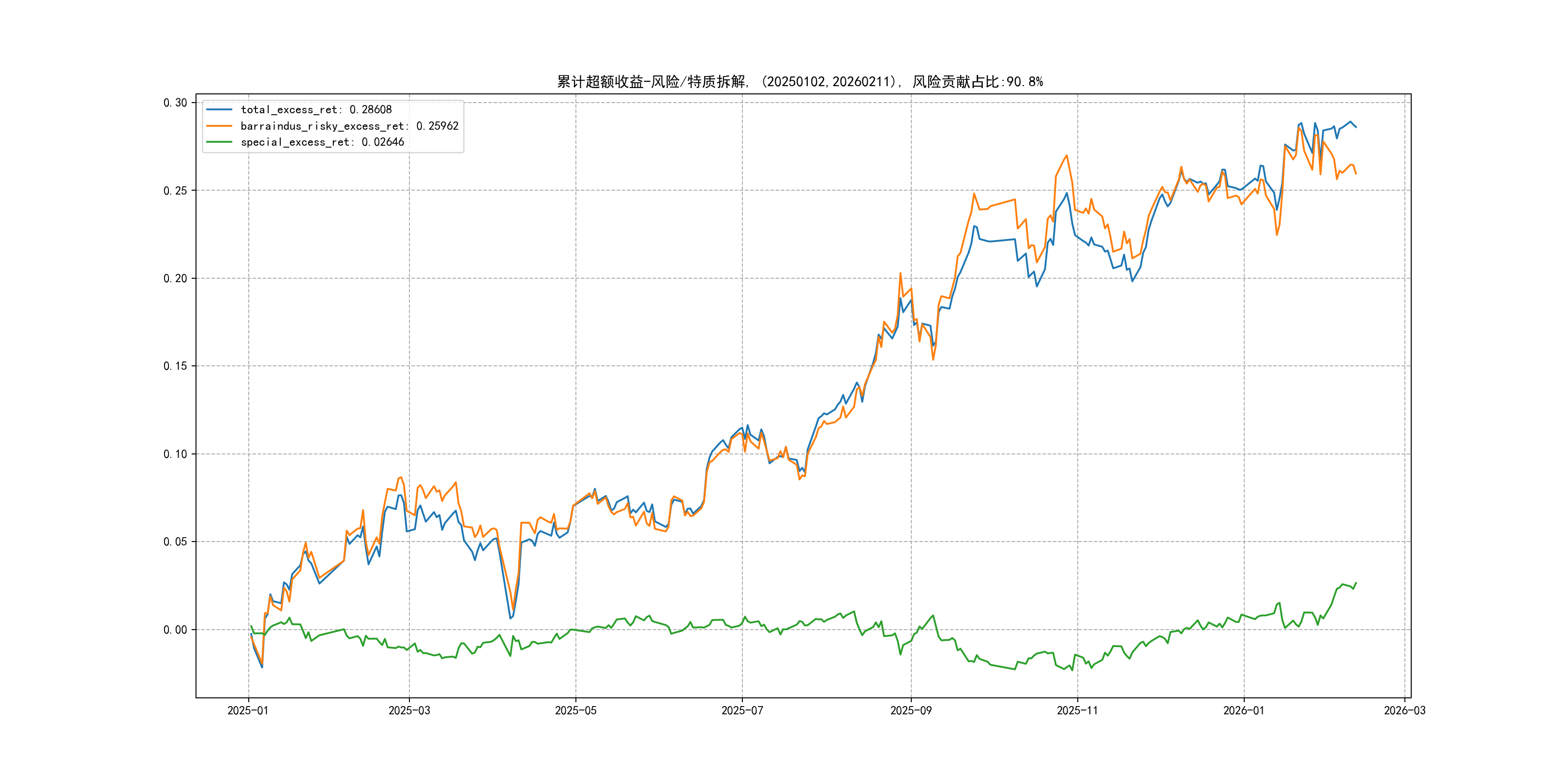
Task: Select the special_excess_ret: 0.02646 legend label
Action: pyautogui.click(x=322, y=142)
